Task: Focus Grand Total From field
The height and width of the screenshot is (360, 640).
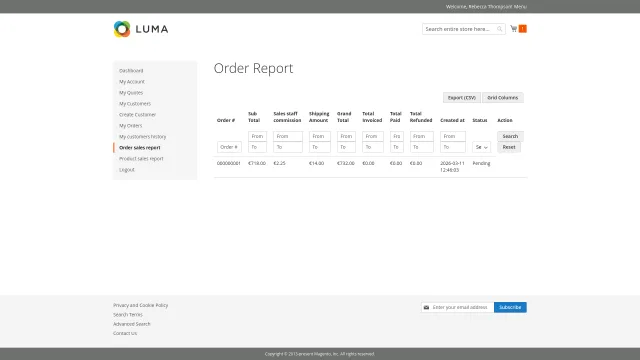Action: pyautogui.click(x=347, y=136)
